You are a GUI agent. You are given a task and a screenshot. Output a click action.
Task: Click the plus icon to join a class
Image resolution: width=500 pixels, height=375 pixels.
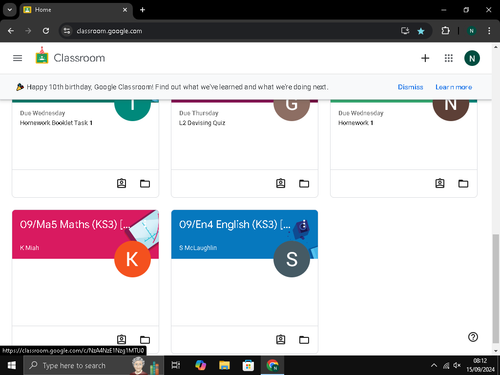tap(425, 58)
